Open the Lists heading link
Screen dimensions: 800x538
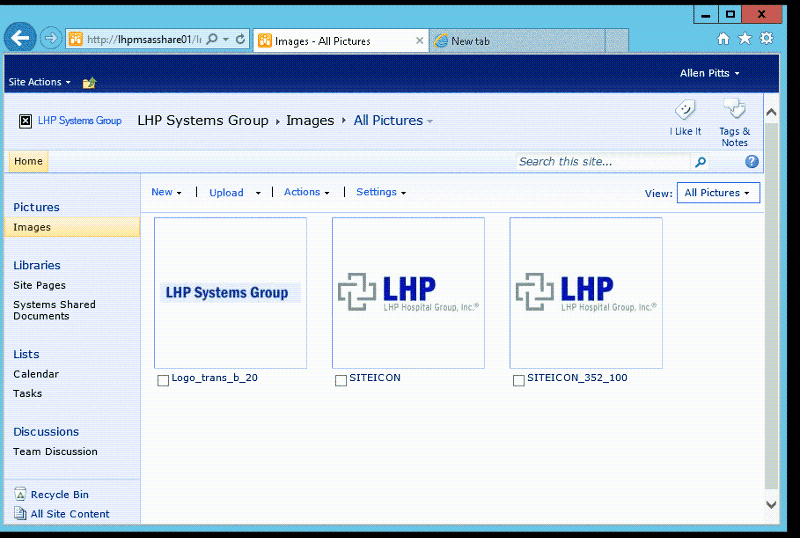[x=26, y=354]
